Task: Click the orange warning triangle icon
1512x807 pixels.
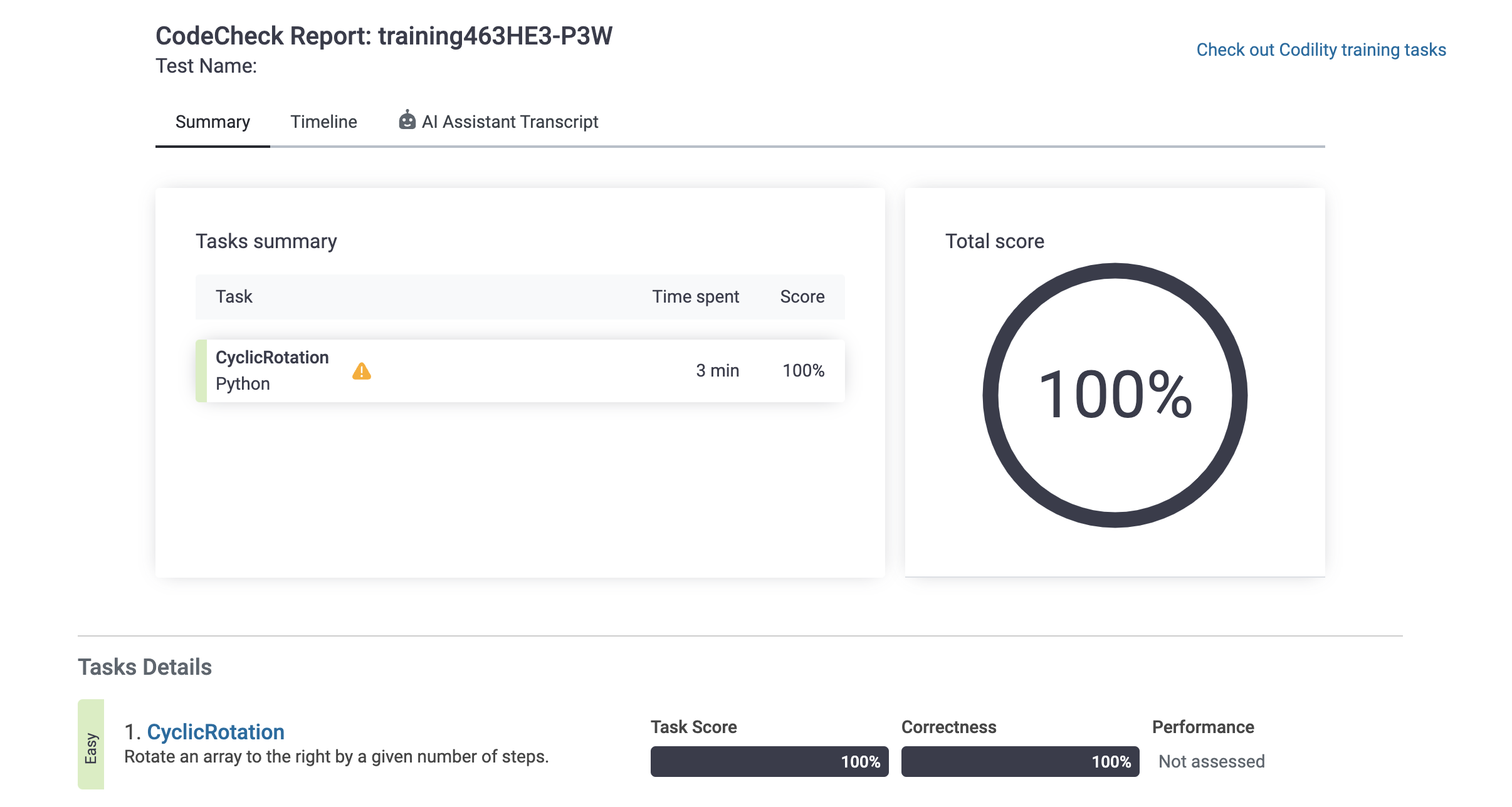Action: 361,372
